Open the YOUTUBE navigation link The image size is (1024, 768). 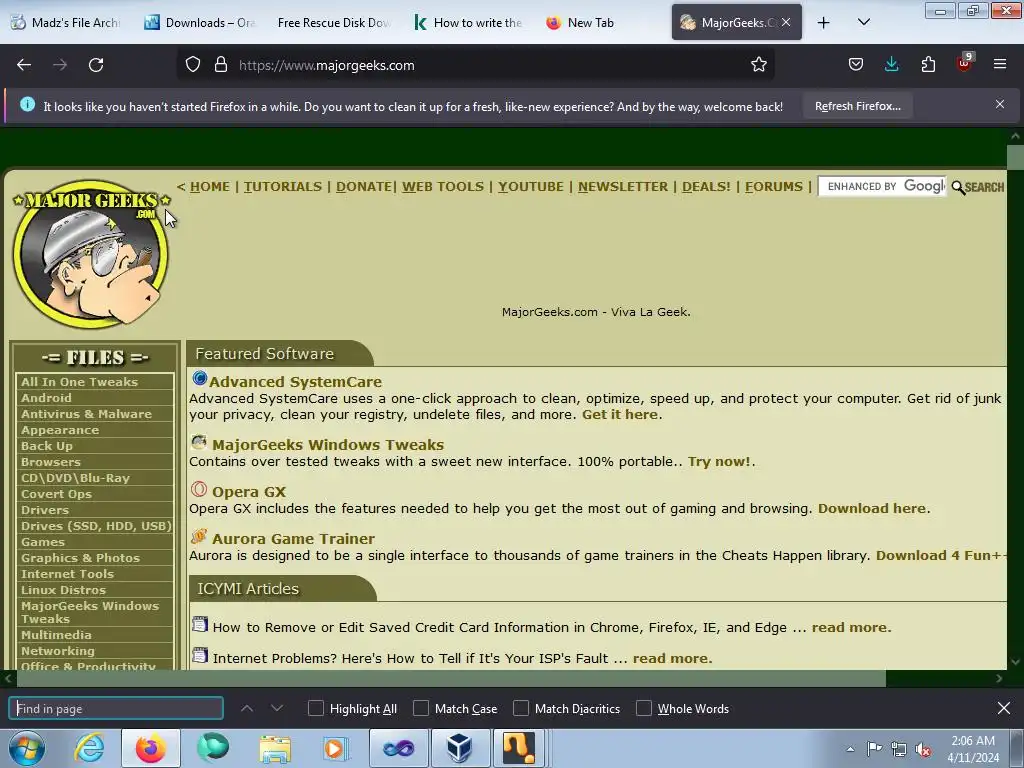click(x=530, y=187)
